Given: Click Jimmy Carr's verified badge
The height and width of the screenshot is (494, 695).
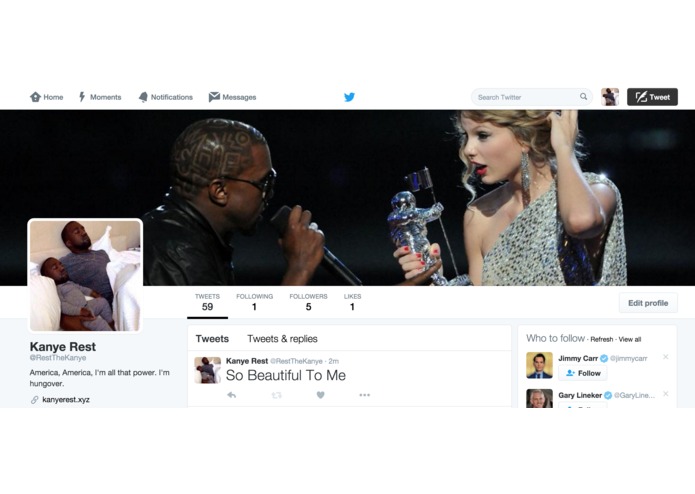Looking at the screenshot, I should (x=604, y=358).
